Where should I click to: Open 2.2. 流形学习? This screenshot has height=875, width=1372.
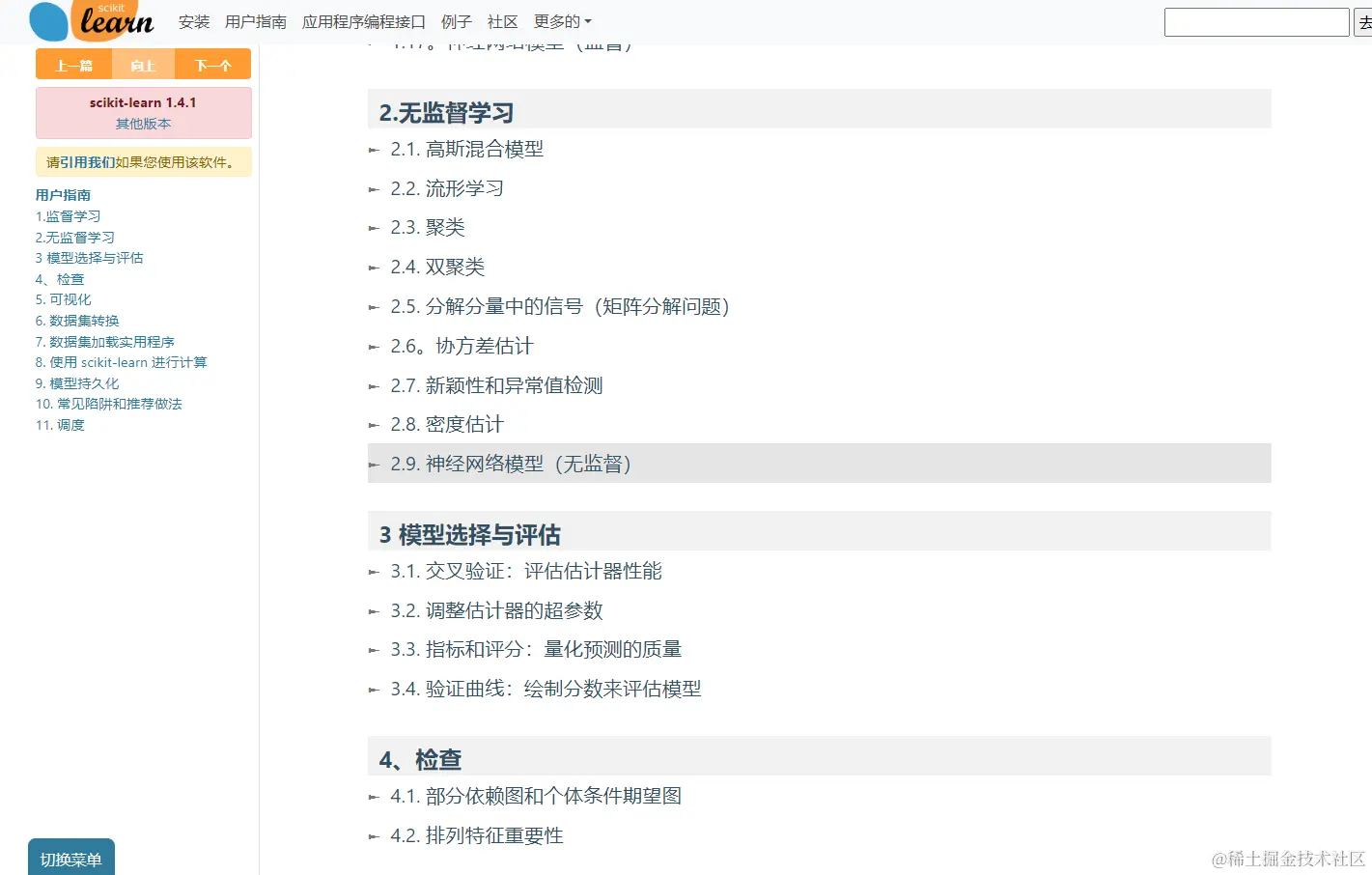pyautogui.click(x=447, y=188)
